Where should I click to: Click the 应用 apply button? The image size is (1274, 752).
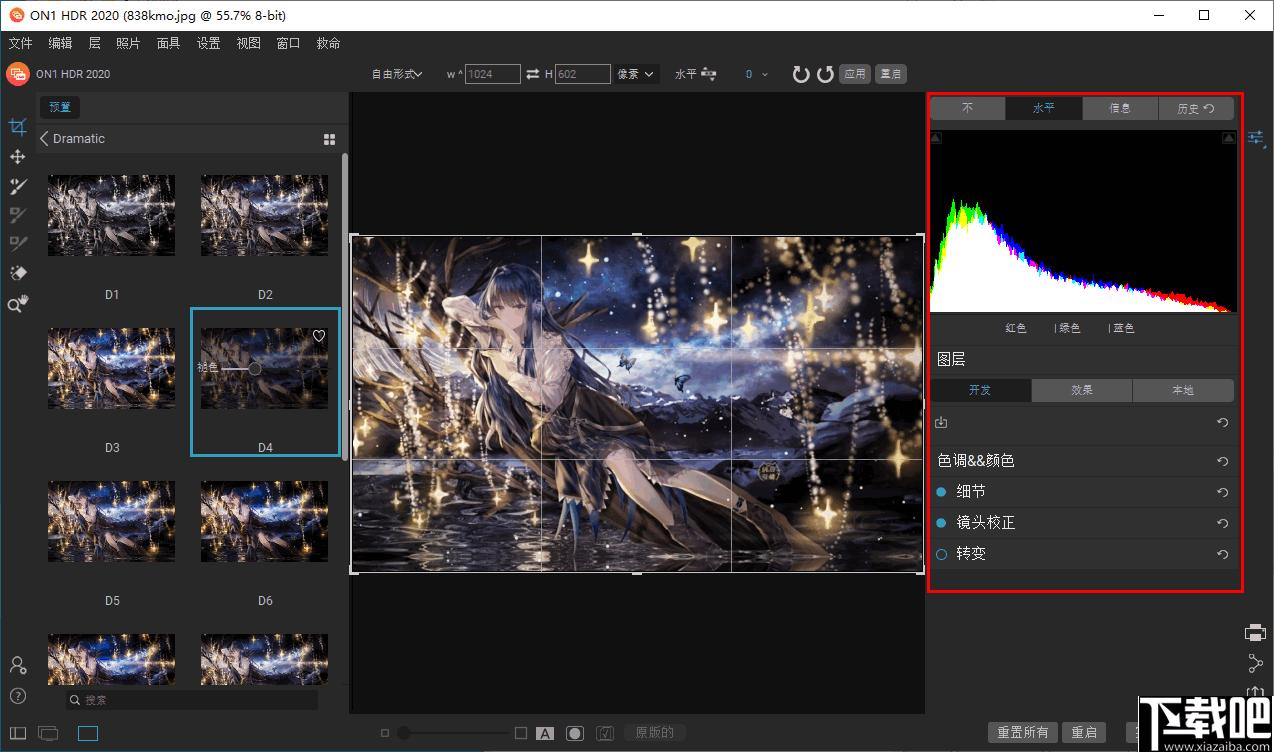pyautogui.click(x=855, y=74)
